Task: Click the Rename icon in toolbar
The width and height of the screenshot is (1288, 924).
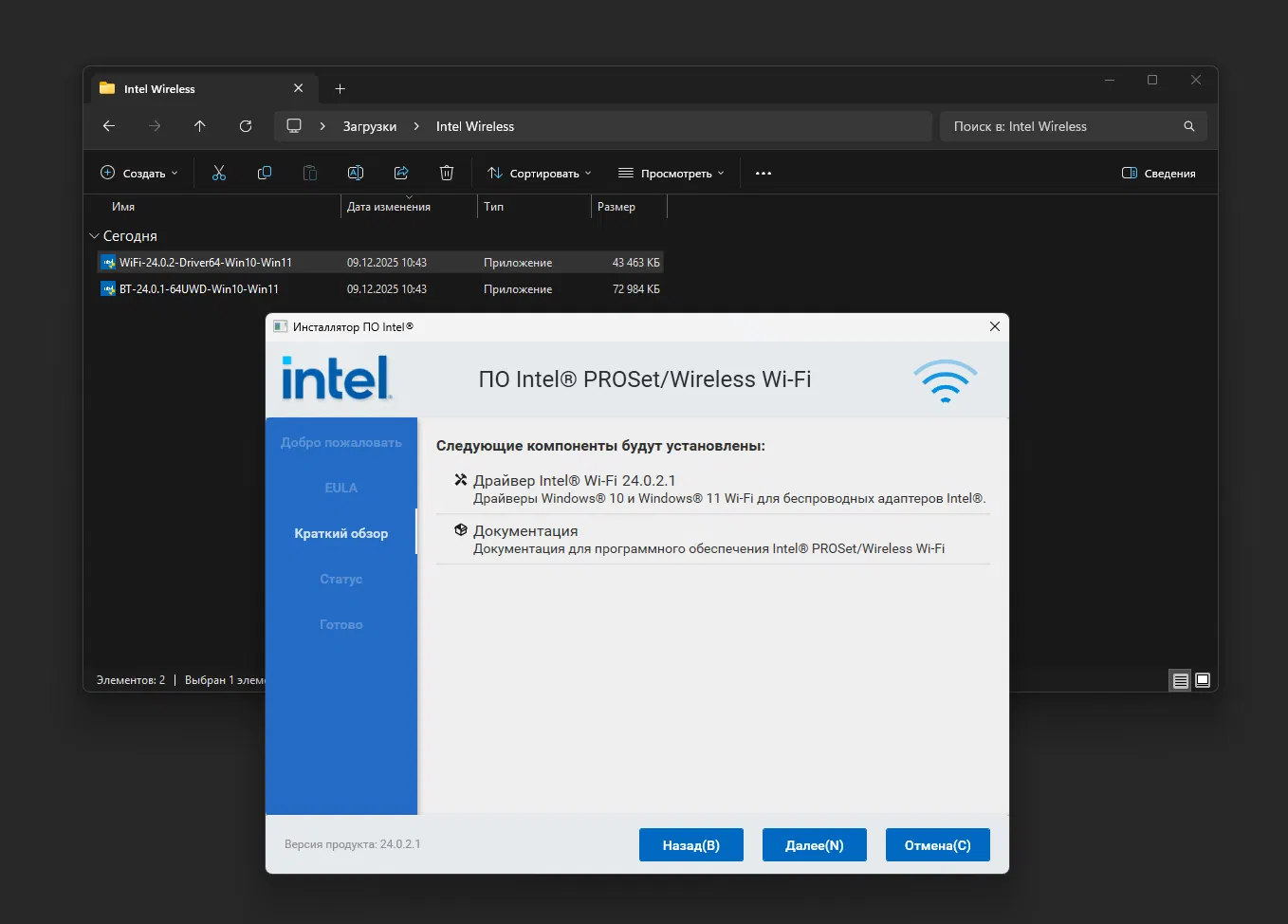Action: coord(356,173)
